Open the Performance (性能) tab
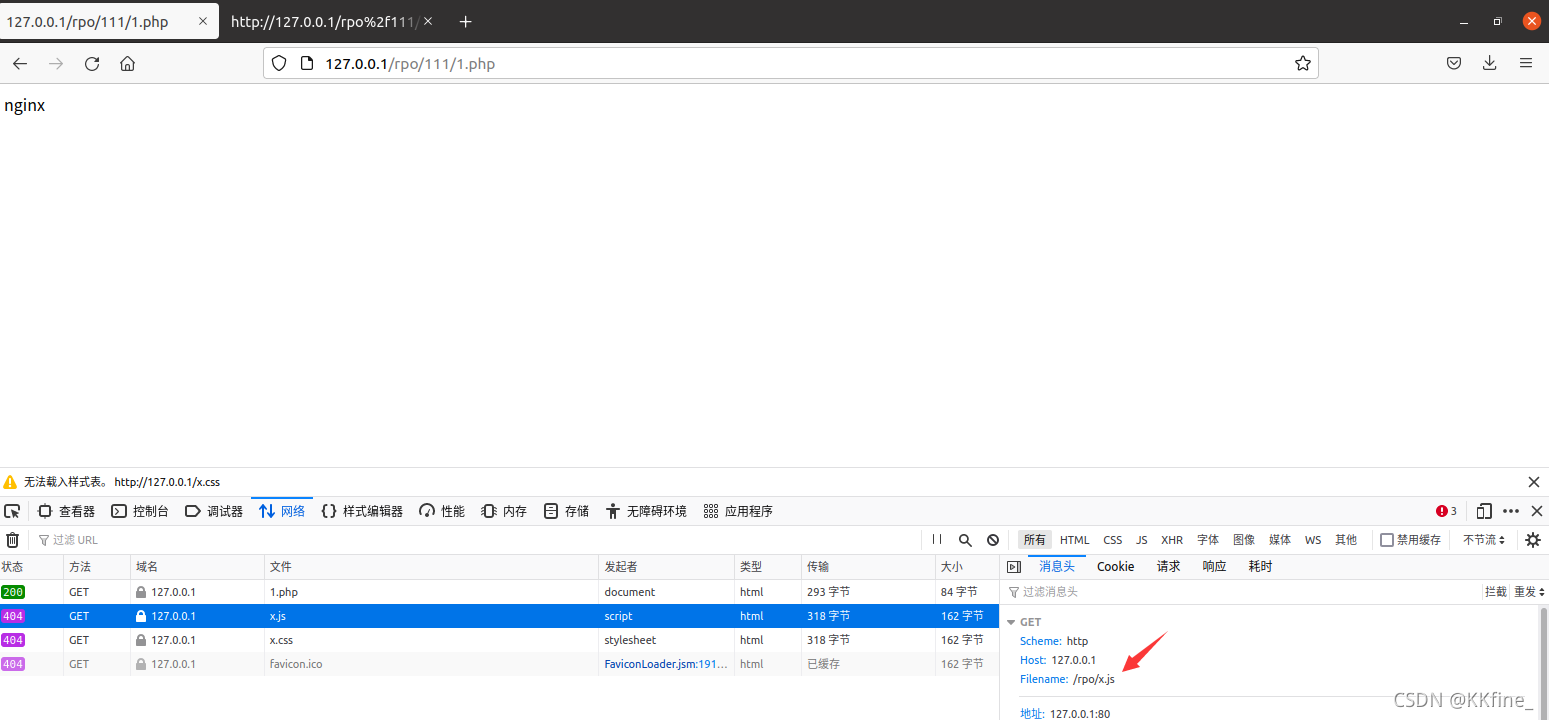1549x720 pixels. coord(442,511)
